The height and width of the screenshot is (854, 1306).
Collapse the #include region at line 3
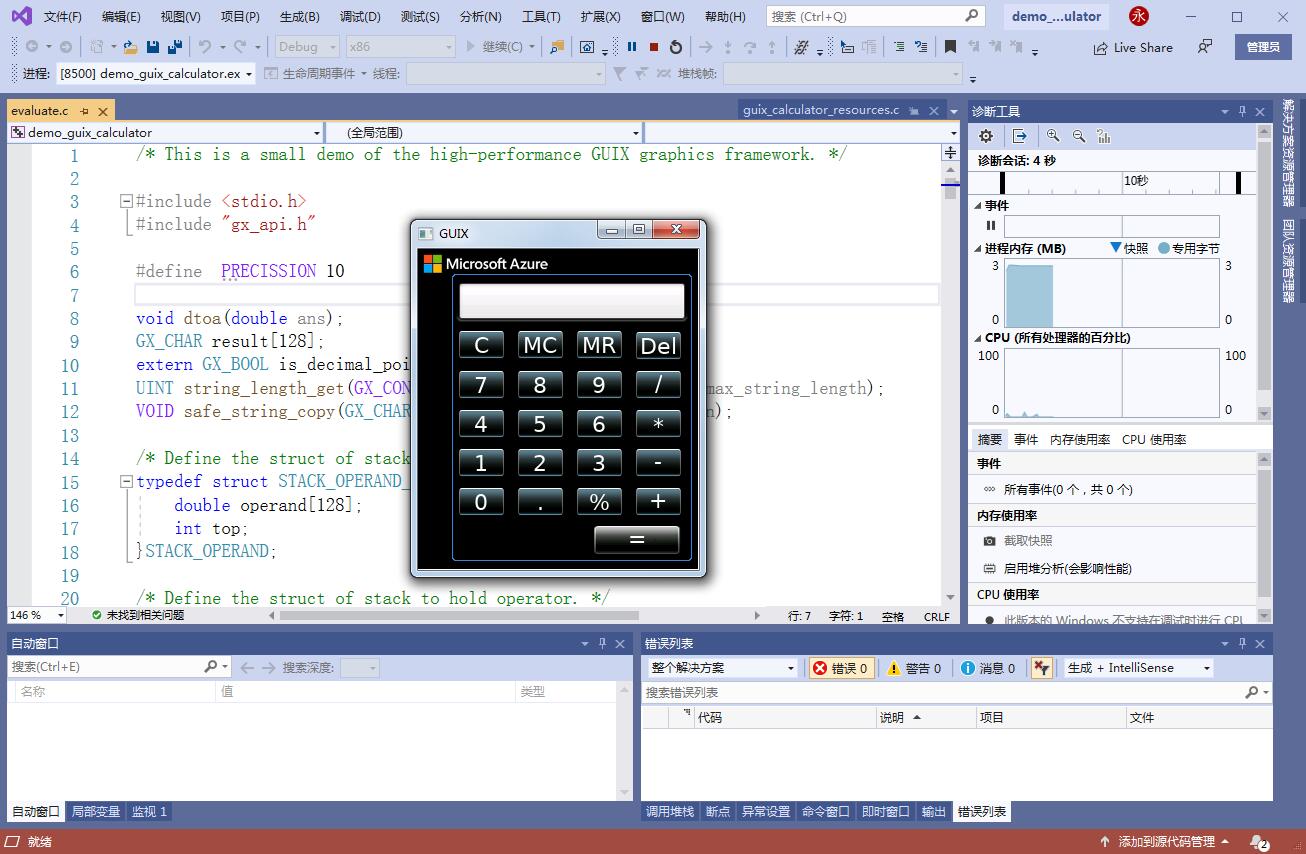127,201
